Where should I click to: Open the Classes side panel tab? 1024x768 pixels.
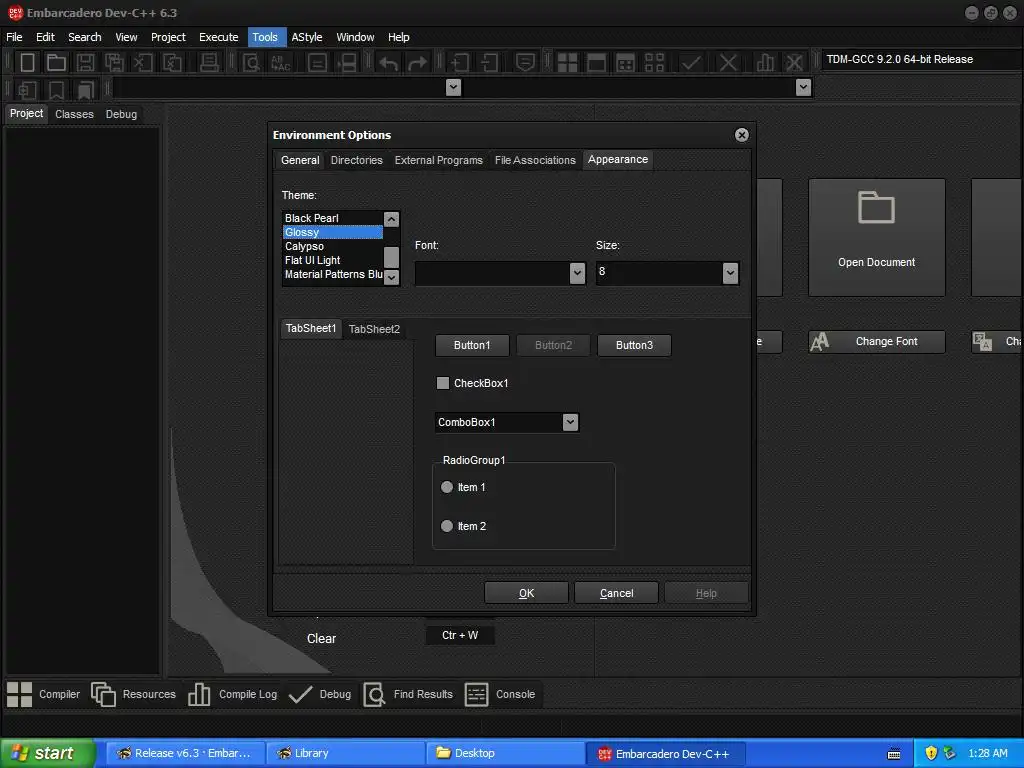(x=74, y=114)
